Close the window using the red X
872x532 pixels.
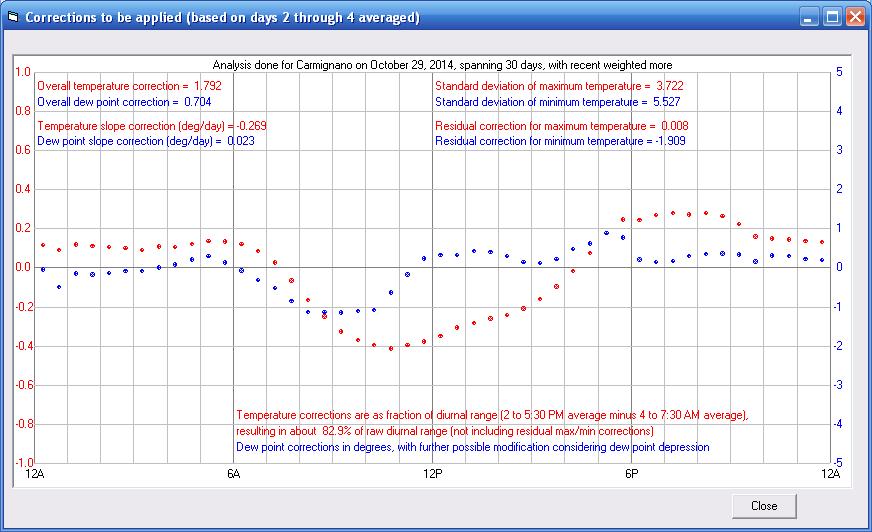pos(855,18)
